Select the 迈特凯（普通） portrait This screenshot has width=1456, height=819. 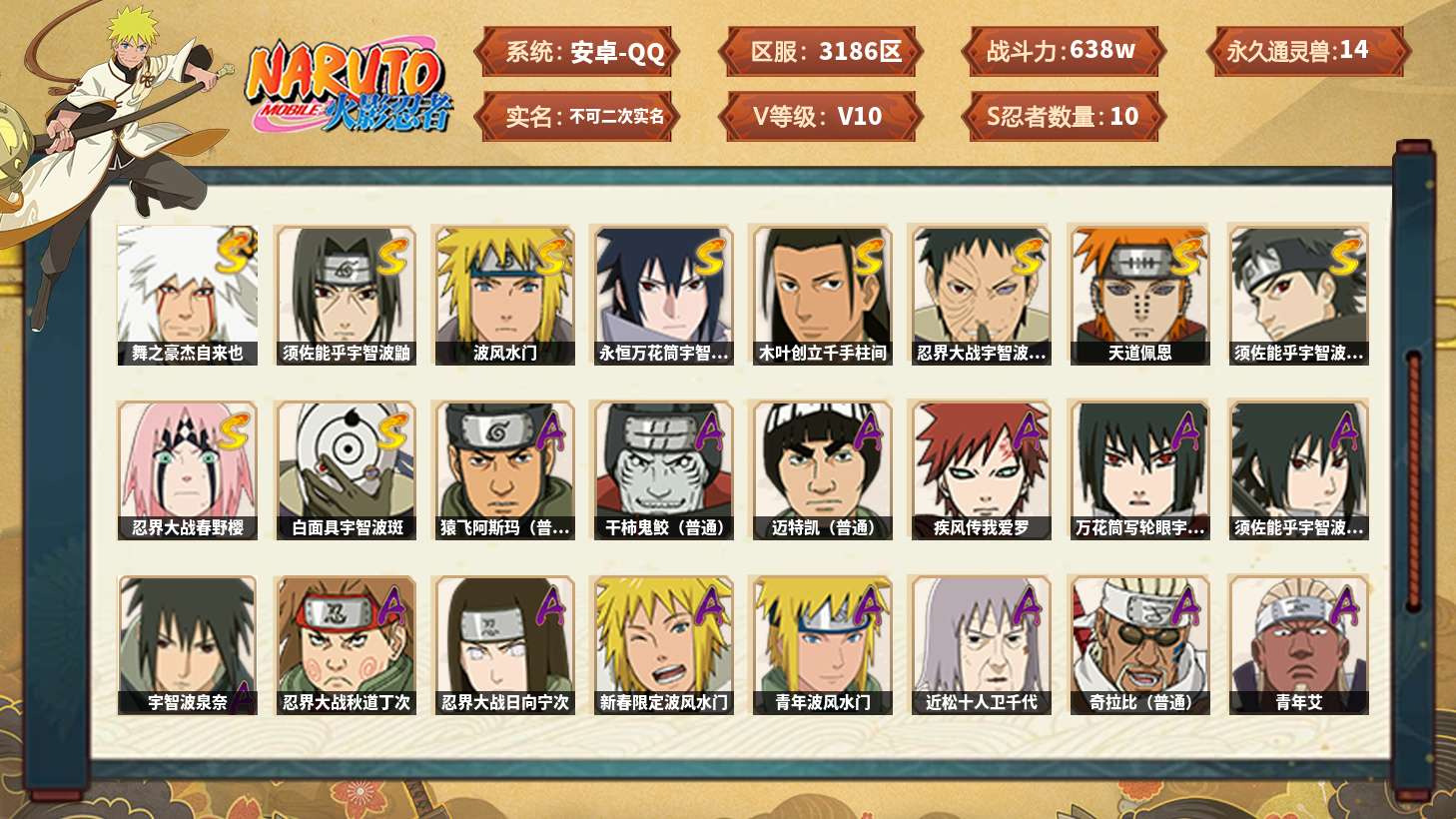point(822,470)
